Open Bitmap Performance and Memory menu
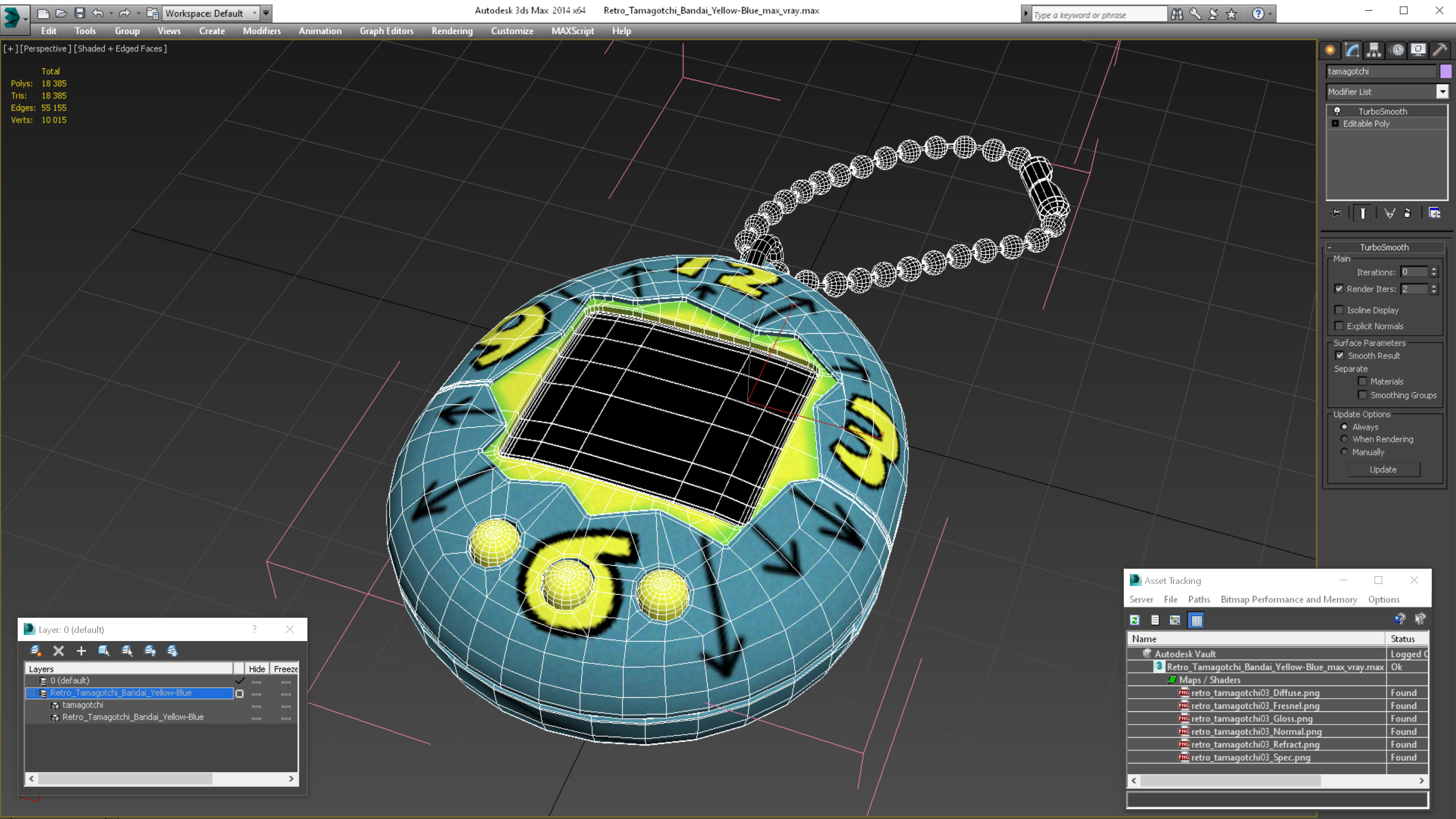Viewport: 1456px width, 819px height. 1288,599
